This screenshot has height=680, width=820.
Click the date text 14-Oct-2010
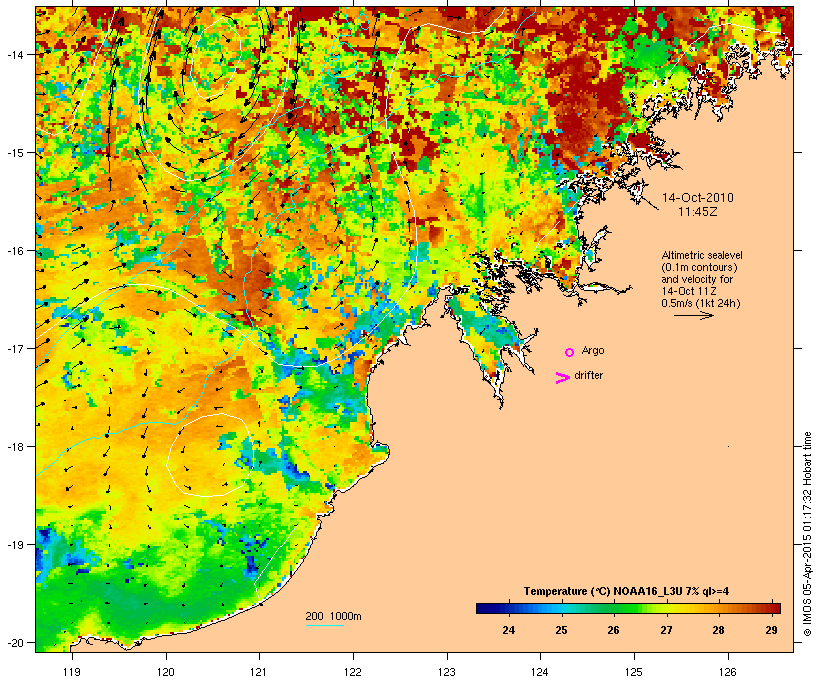click(x=698, y=198)
